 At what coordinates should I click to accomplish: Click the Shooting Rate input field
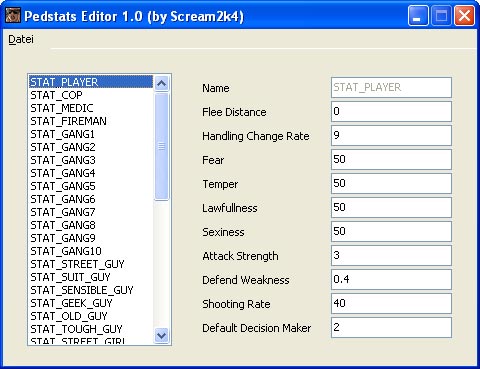coord(391,304)
